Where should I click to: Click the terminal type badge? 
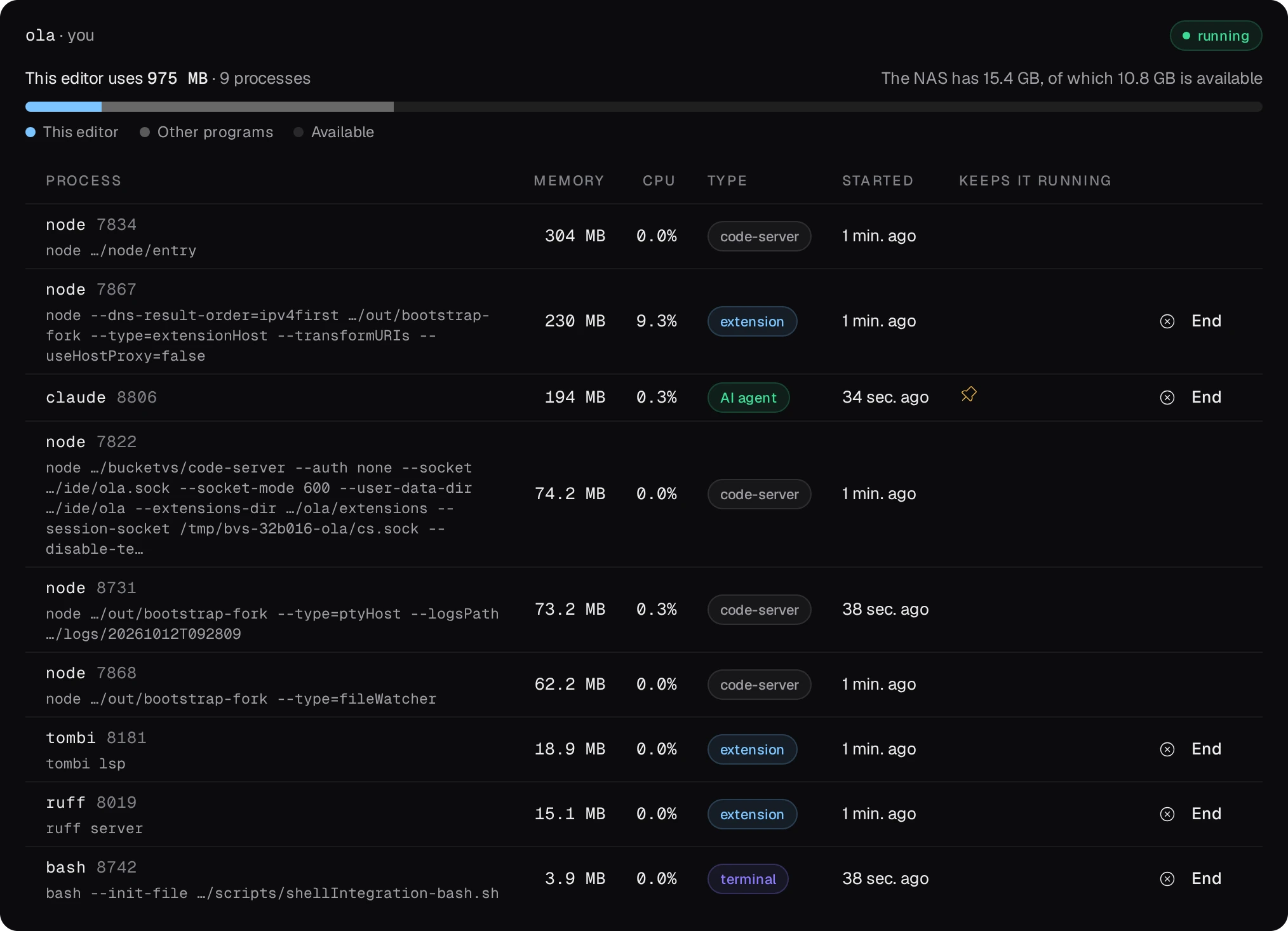[x=748, y=879]
